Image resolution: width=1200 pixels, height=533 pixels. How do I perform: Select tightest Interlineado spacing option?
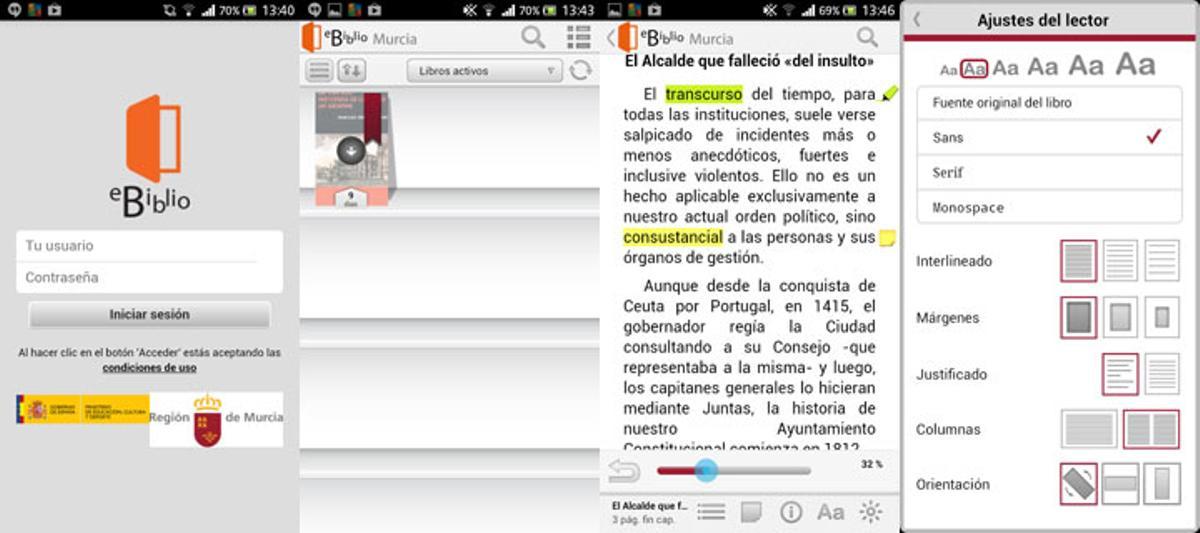click(x=1078, y=261)
